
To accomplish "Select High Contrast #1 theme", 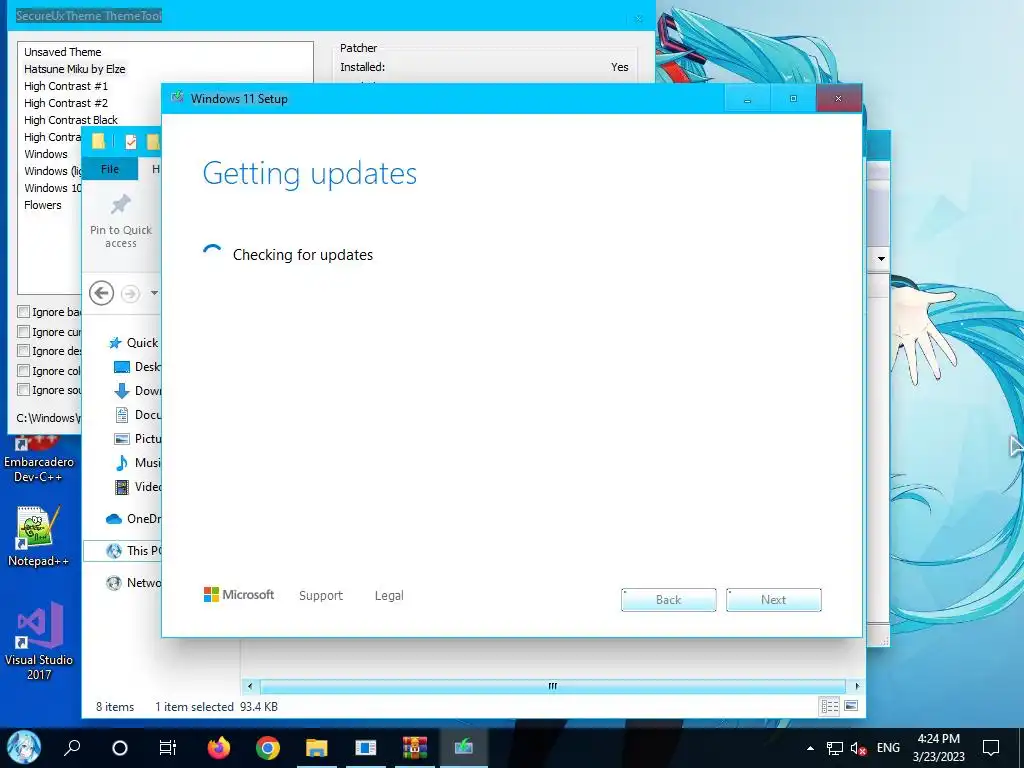I will (x=66, y=86).
